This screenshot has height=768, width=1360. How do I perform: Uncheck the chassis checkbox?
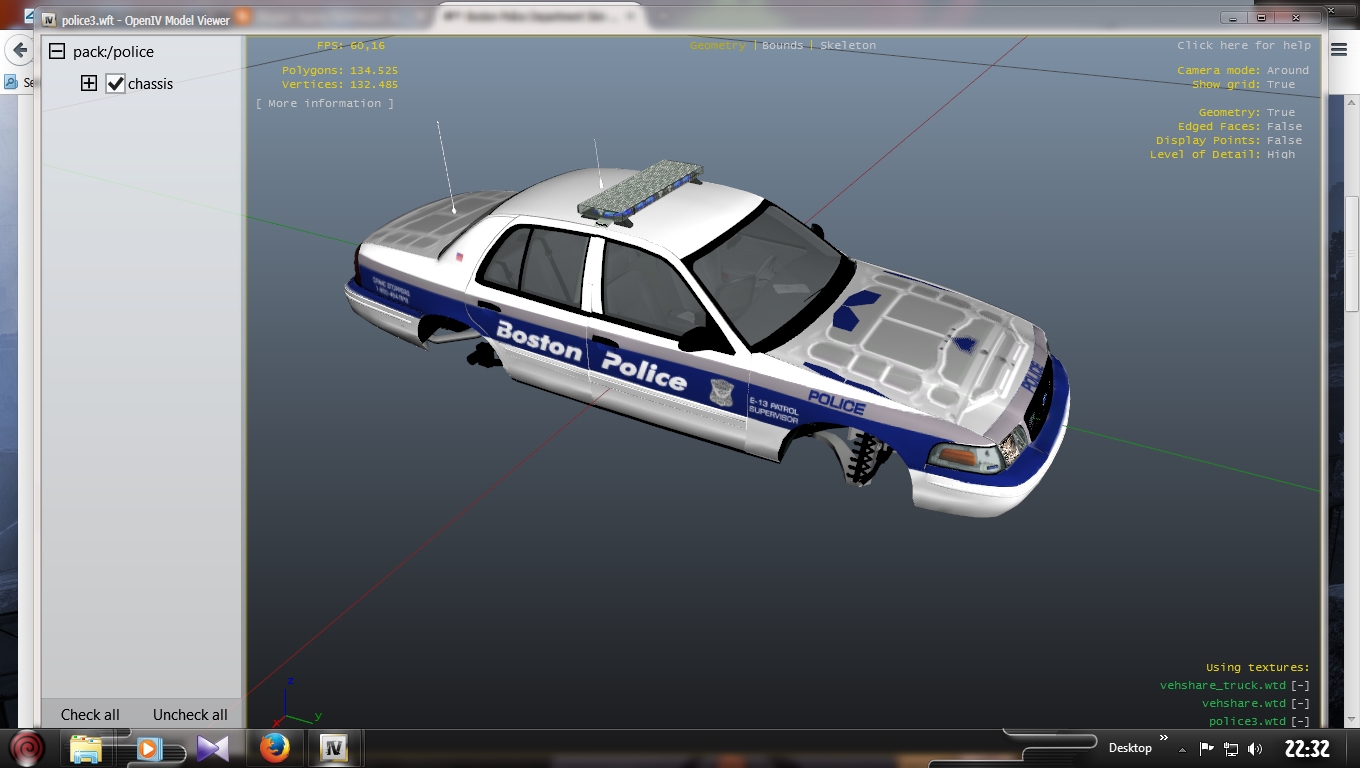(116, 84)
